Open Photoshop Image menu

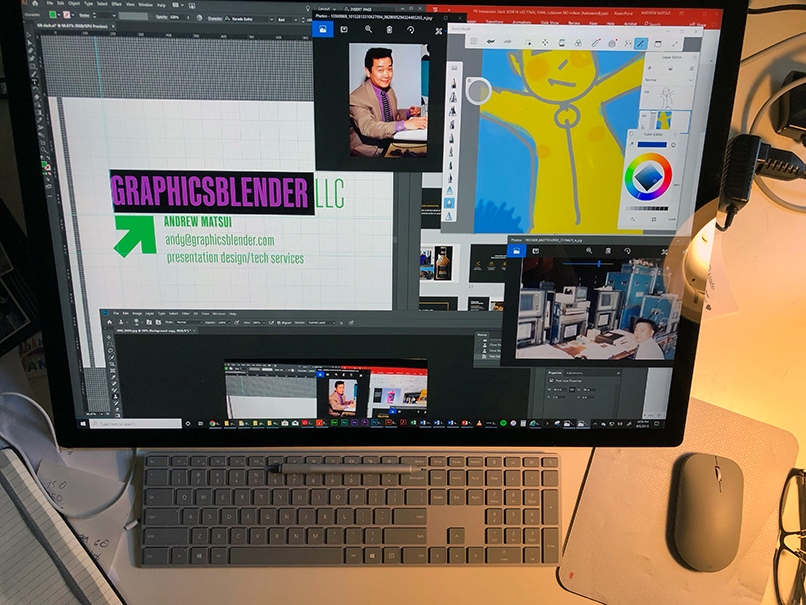click(x=137, y=313)
